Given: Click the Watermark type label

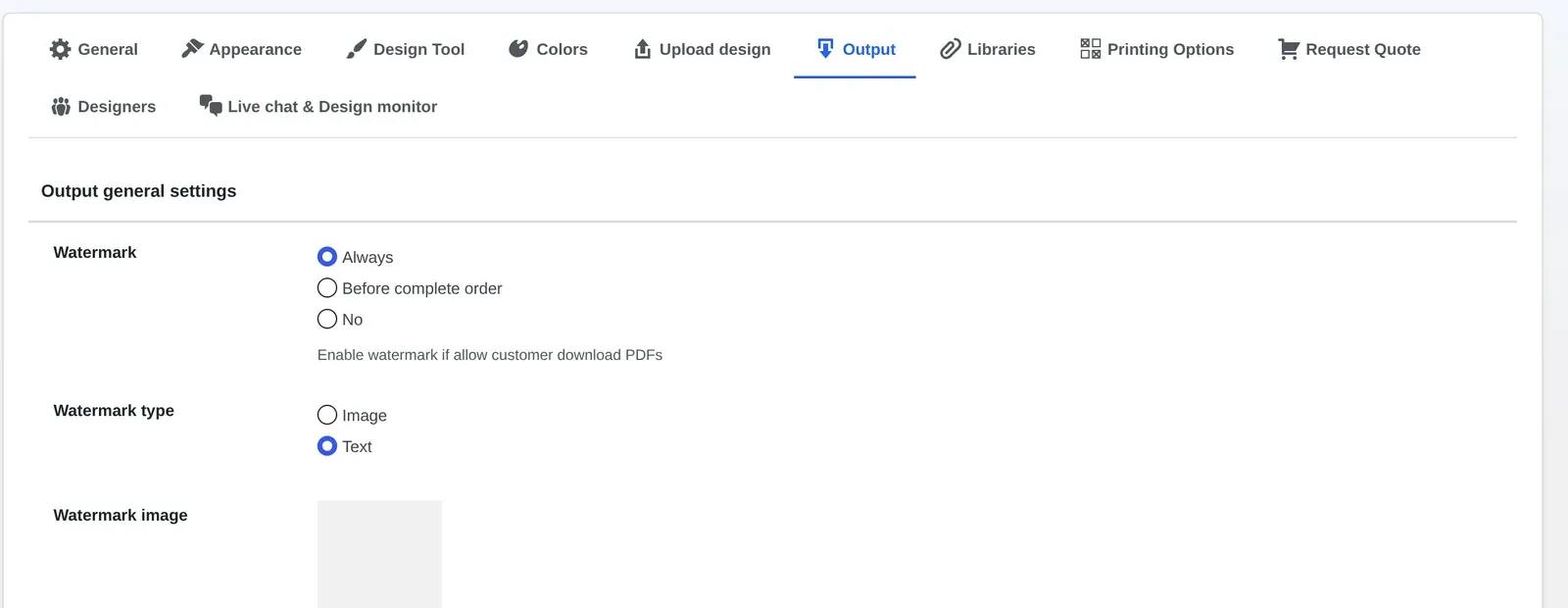Looking at the screenshot, I should pyautogui.click(x=114, y=411).
